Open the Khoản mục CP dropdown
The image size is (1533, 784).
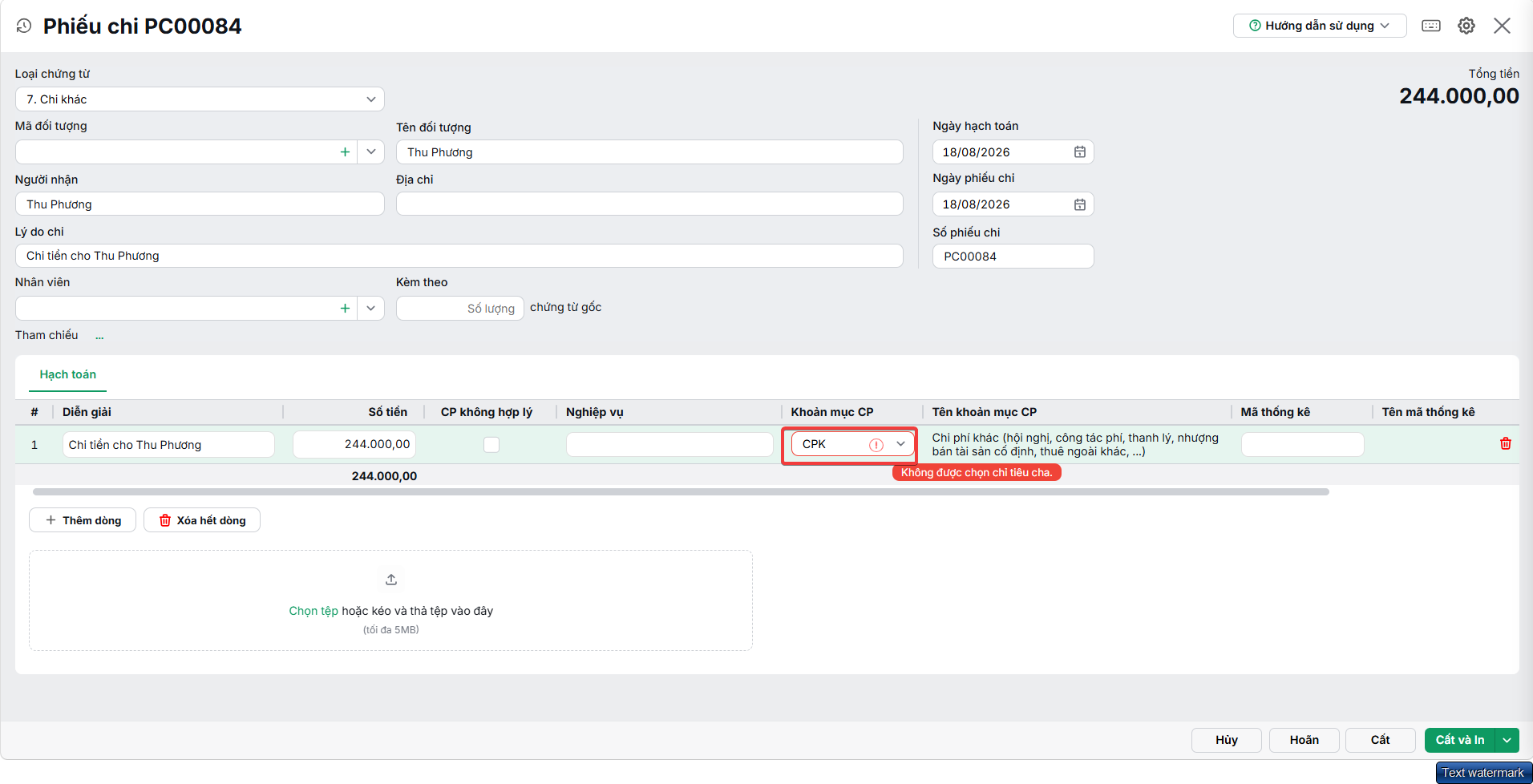click(900, 444)
